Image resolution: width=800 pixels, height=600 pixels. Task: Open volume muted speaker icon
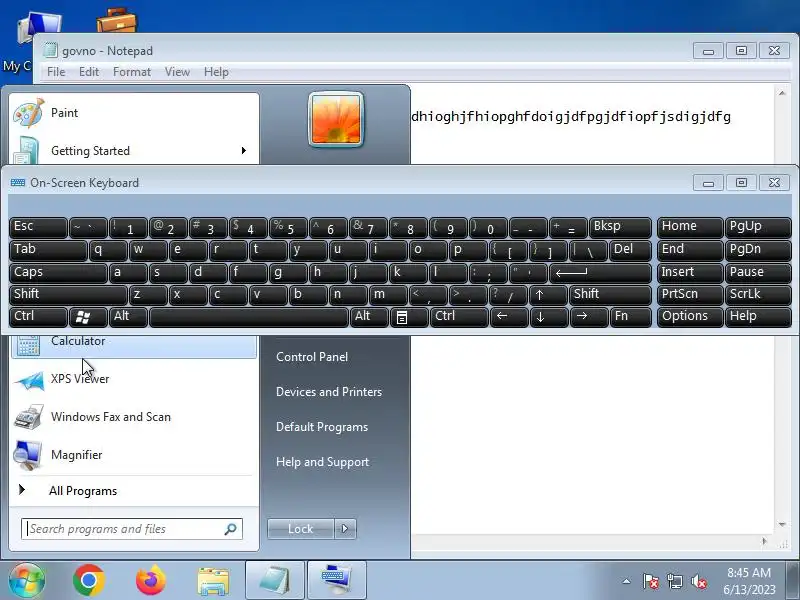[x=699, y=581]
